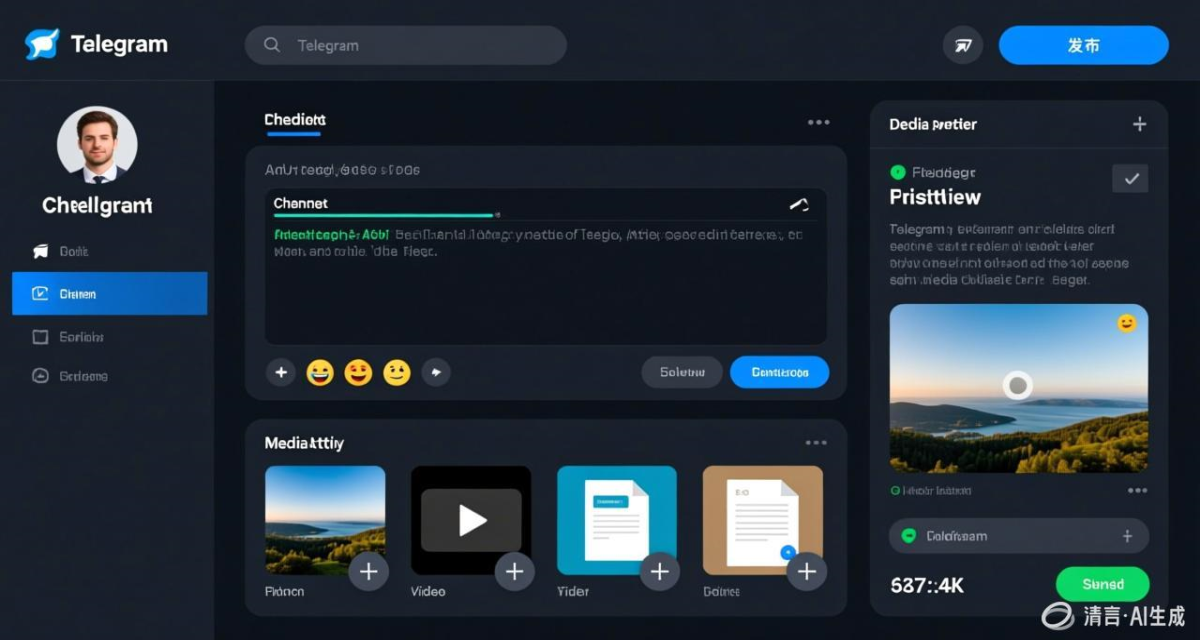Click the blue publish button top right
The image size is (1200, 640).
point(1083,45)
